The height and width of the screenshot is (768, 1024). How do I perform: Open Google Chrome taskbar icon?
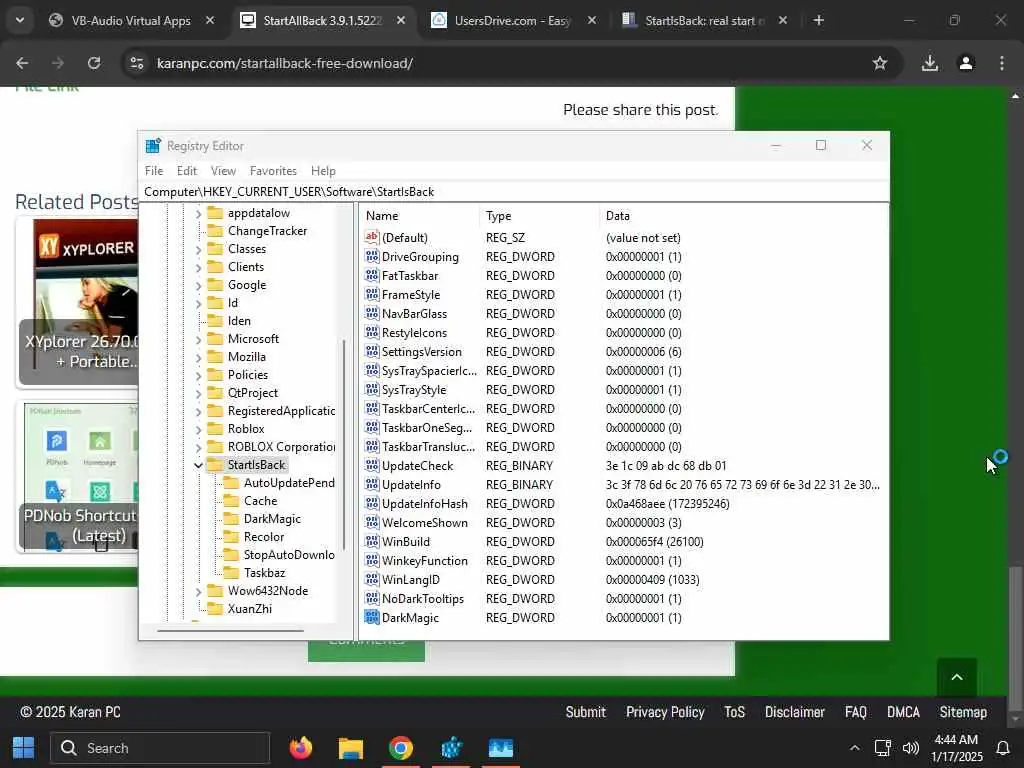(401, 748)
